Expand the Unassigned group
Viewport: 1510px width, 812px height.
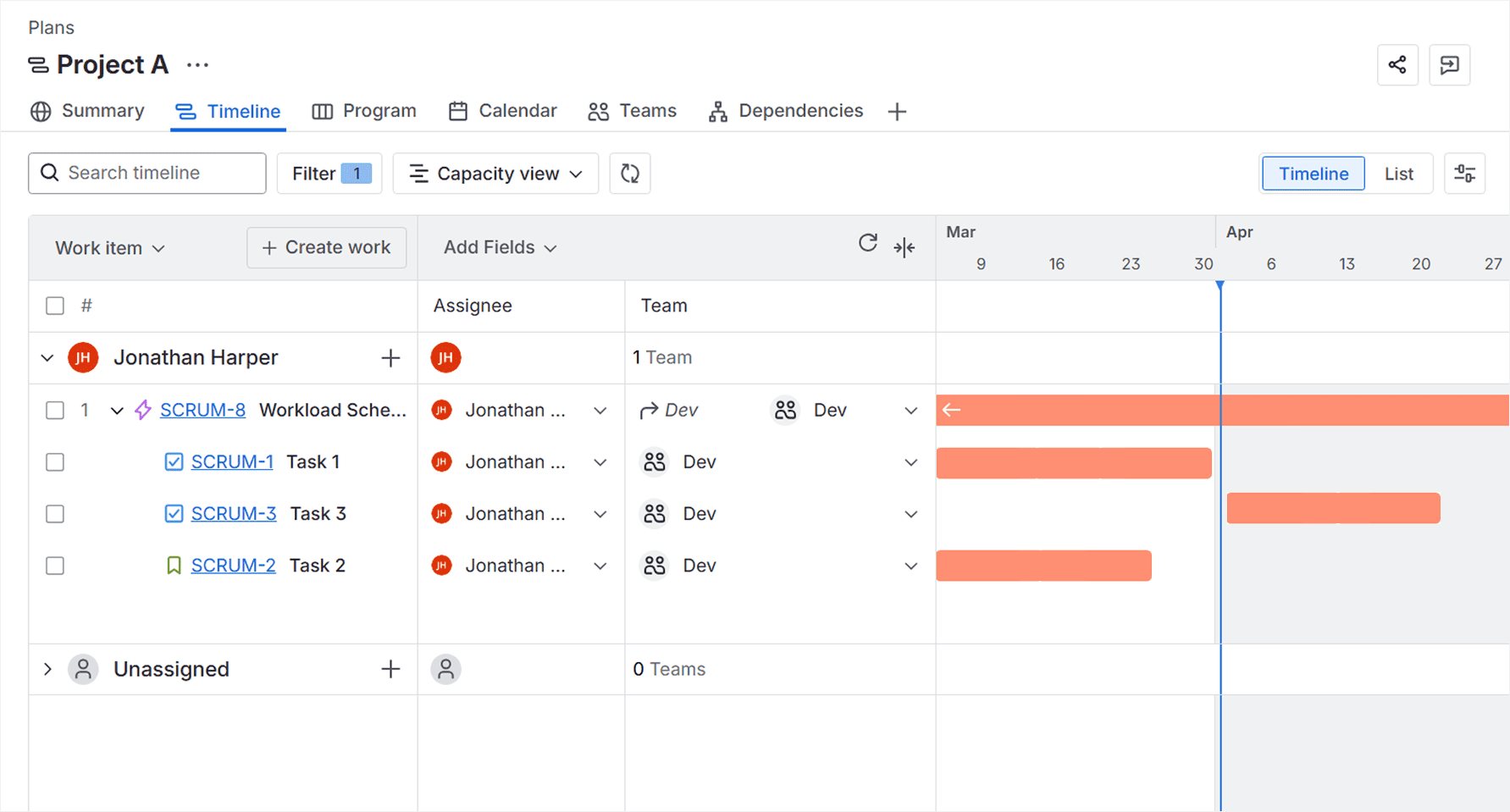point(47,669)
